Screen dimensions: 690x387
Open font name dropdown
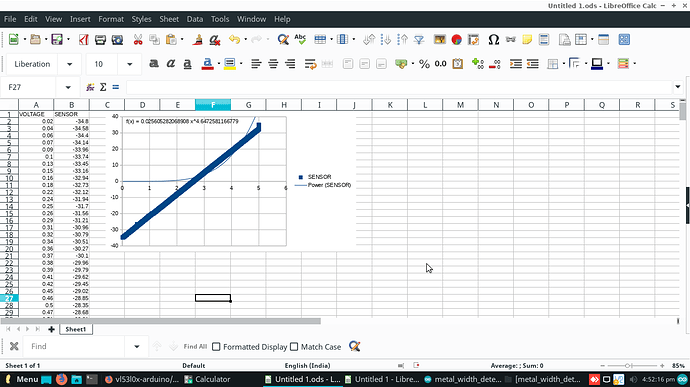[70, 64]
